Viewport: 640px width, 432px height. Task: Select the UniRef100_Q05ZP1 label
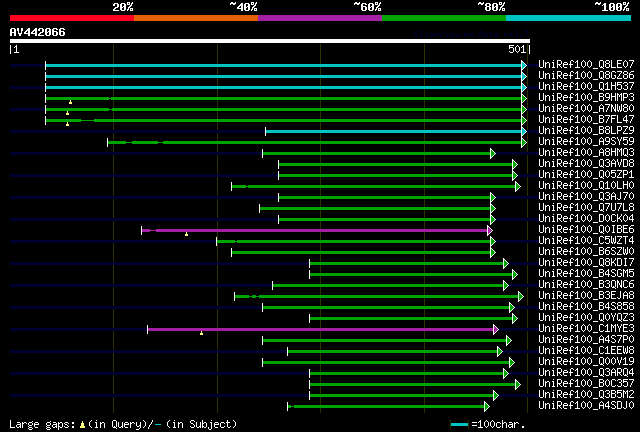[586, 175]
